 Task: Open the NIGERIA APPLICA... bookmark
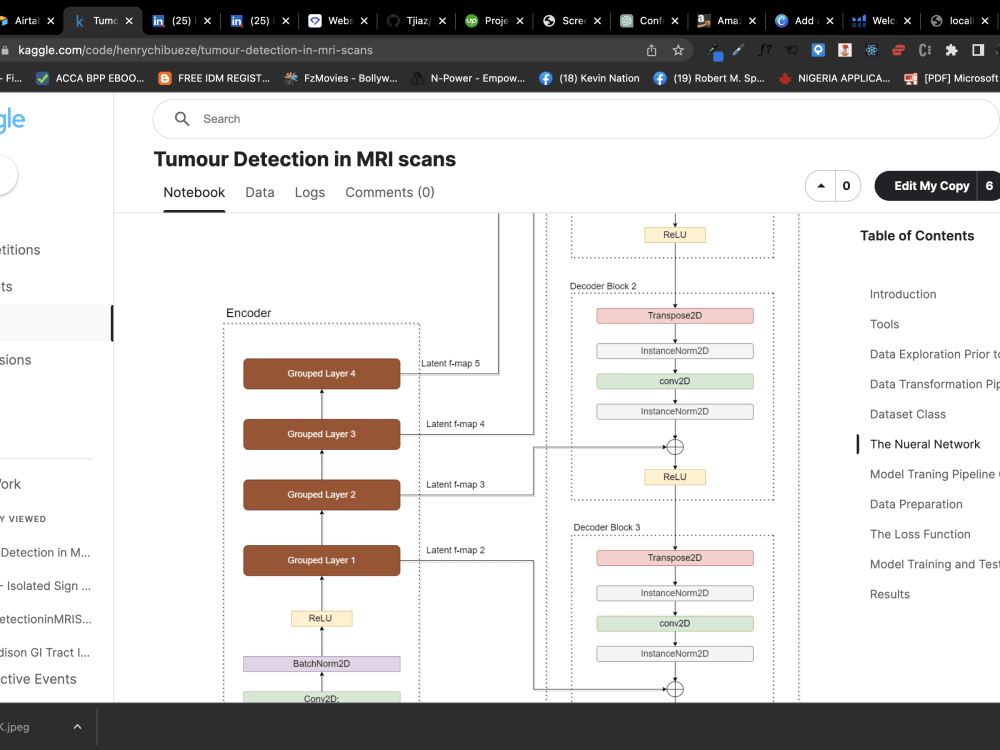tap(835, 78)
